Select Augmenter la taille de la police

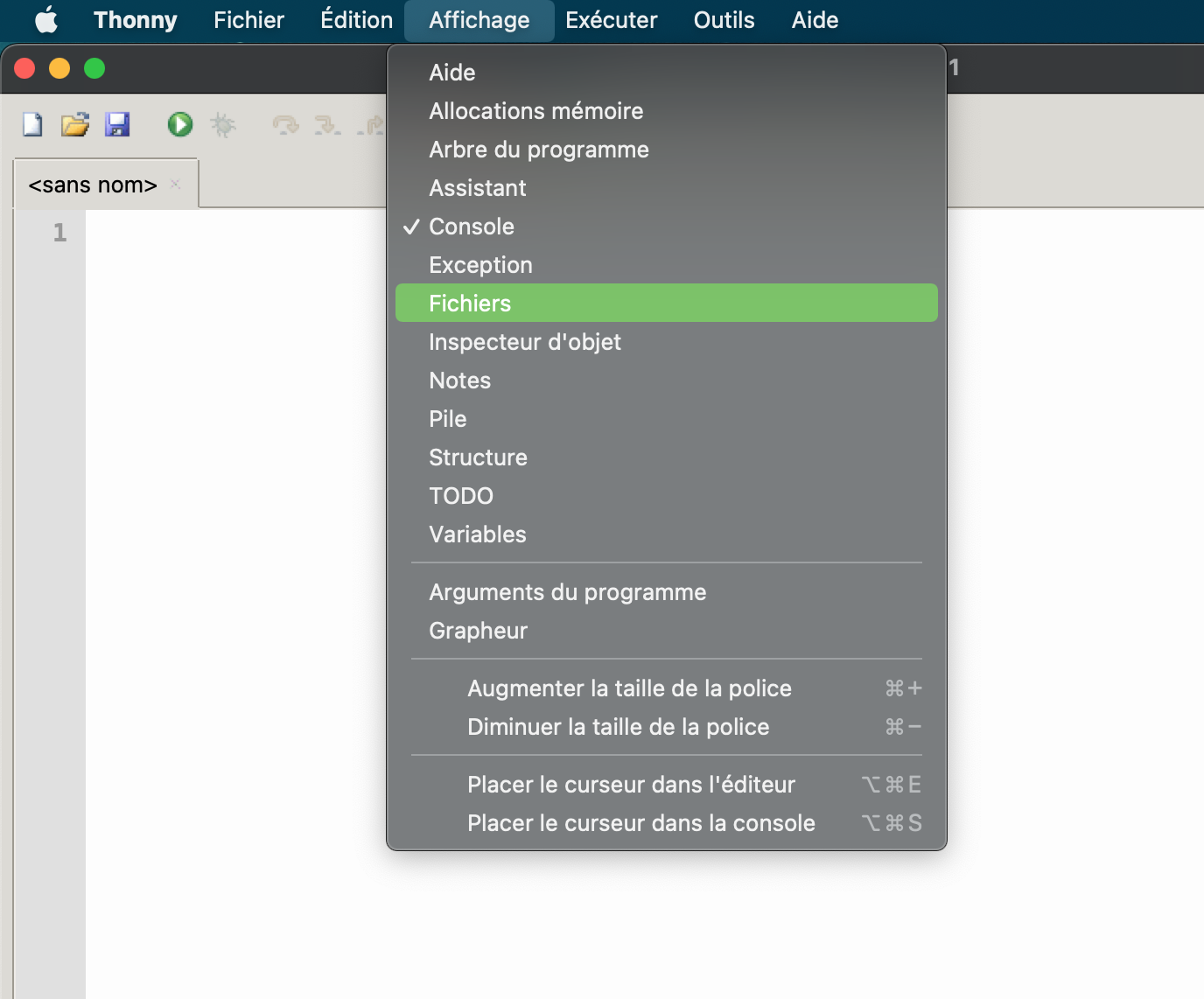(x=629, y=688)
